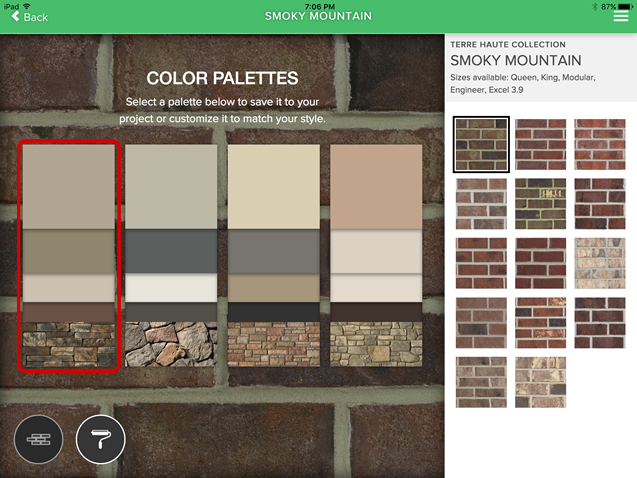Select bottom-row left tan brown brick thumbnail
The width and height of the screenshot is (637, 478).
click(481, 382)
